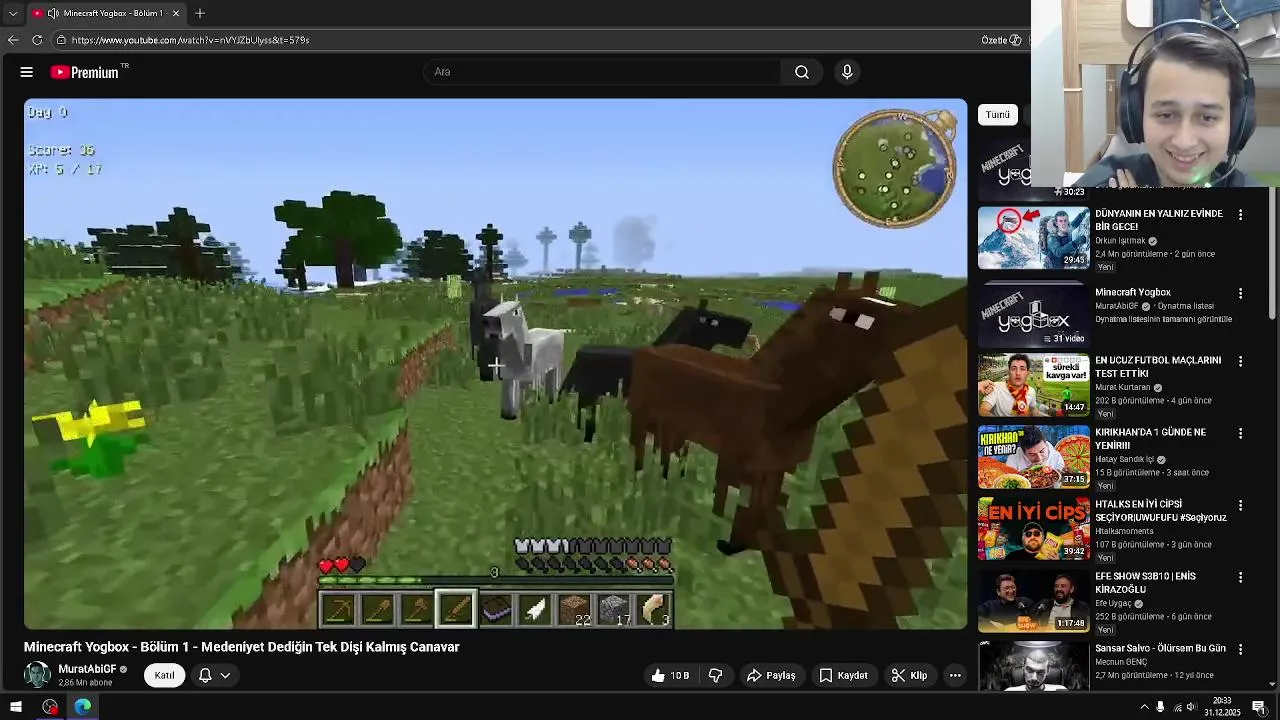Show hidden system tray icons chevron
The height and width of the screenshot is (720, 1280).
click(x=1144, y=707)
